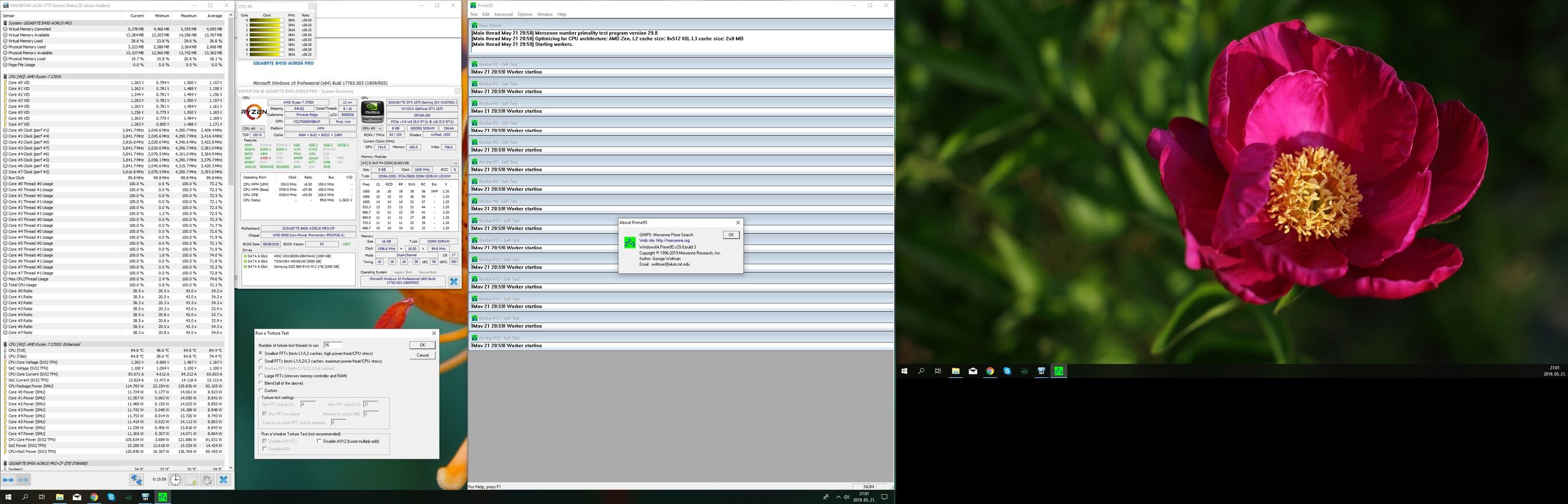Screen dimensions: 1568x504
Task: Select the CPU Package Power (SMU) sensor row
Action: click(114, 386)
